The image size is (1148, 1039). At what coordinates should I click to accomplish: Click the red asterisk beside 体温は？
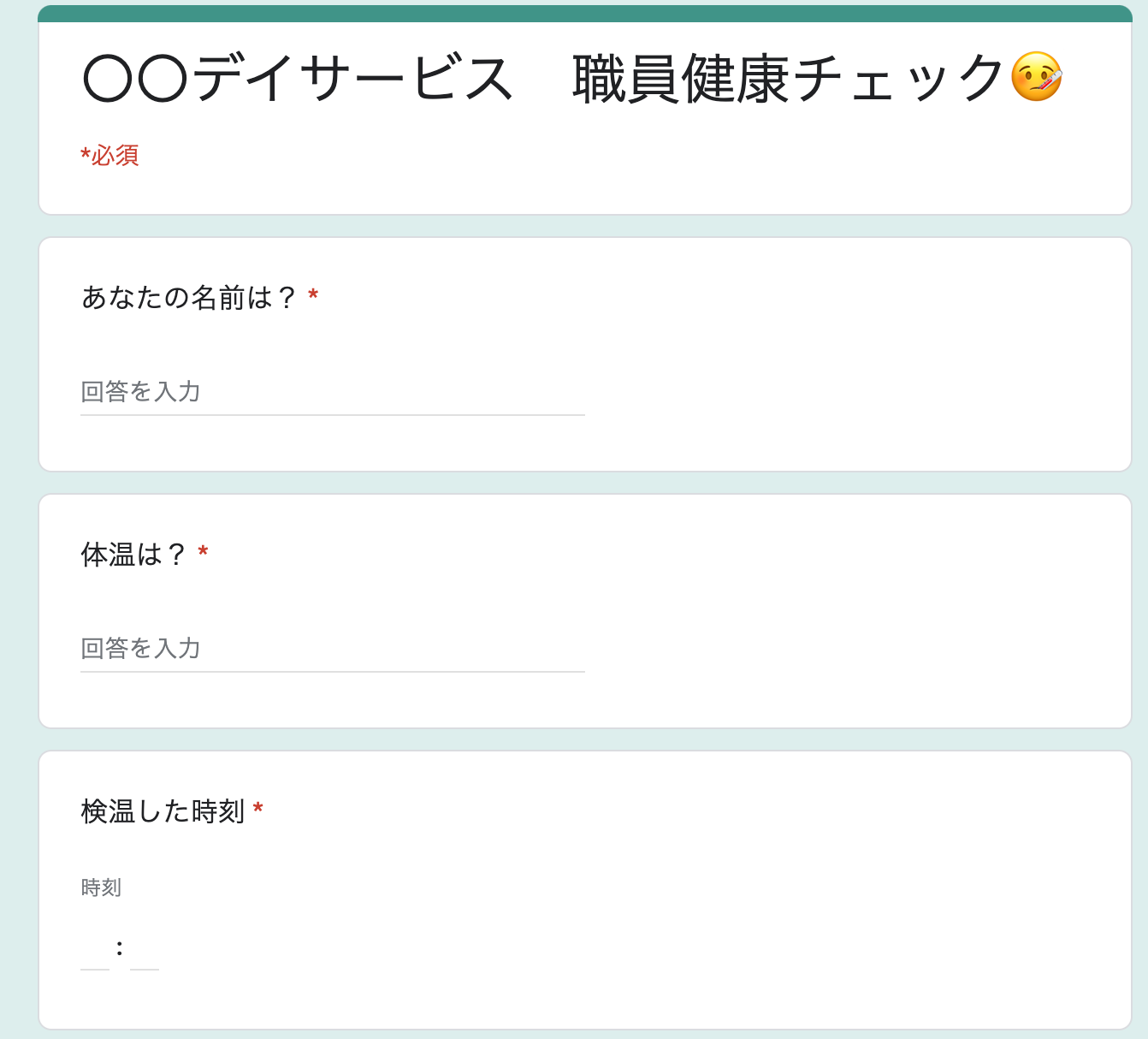click(203, 552)
